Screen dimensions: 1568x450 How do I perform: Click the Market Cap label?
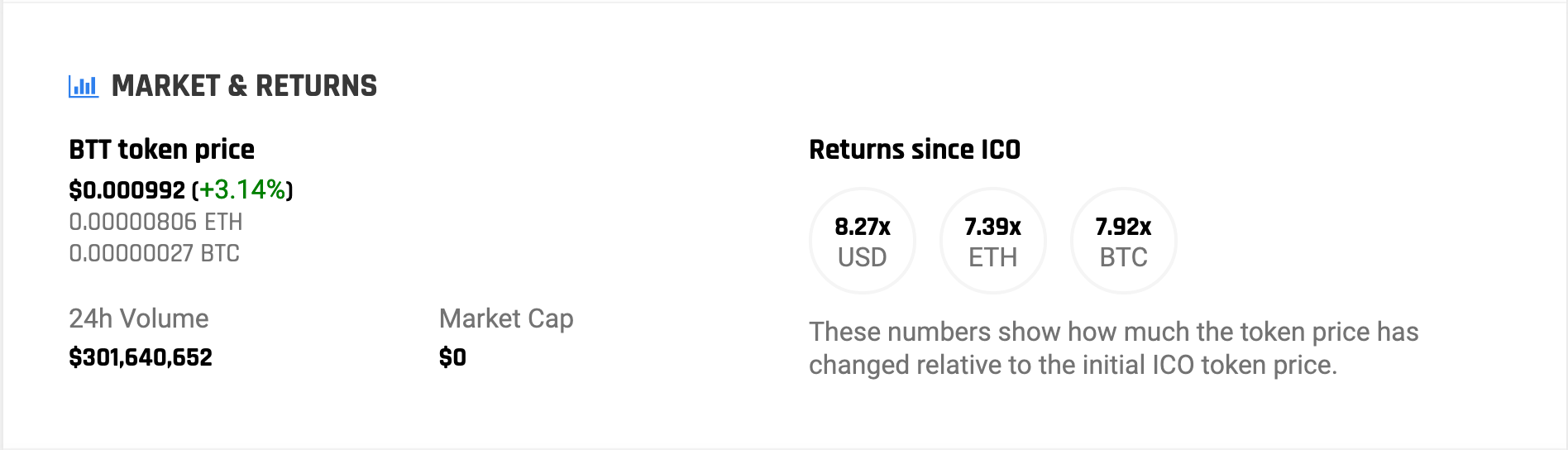pyautogui.click(x=506, y=318)
